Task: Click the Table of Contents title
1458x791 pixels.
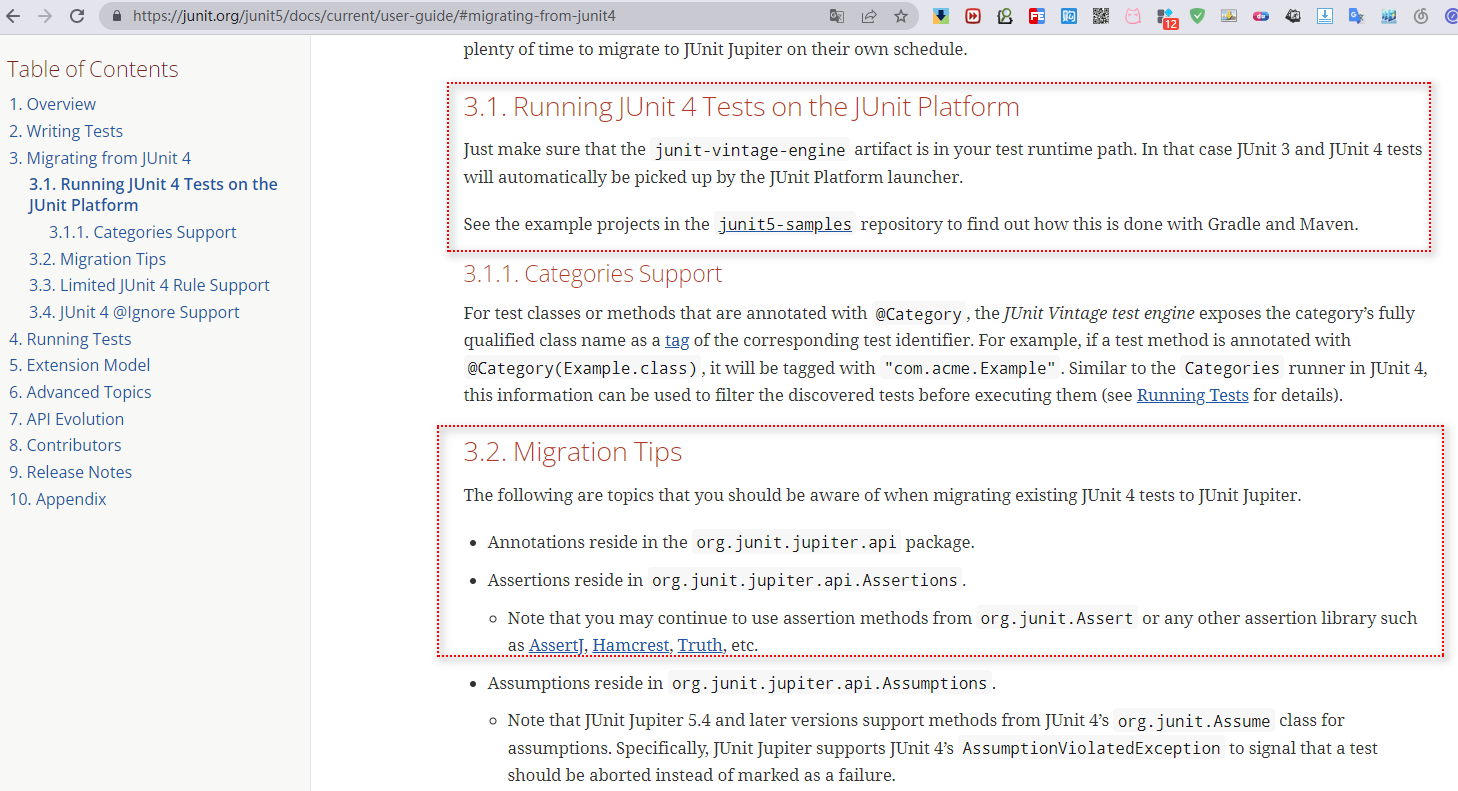Action: pos(93,69)
